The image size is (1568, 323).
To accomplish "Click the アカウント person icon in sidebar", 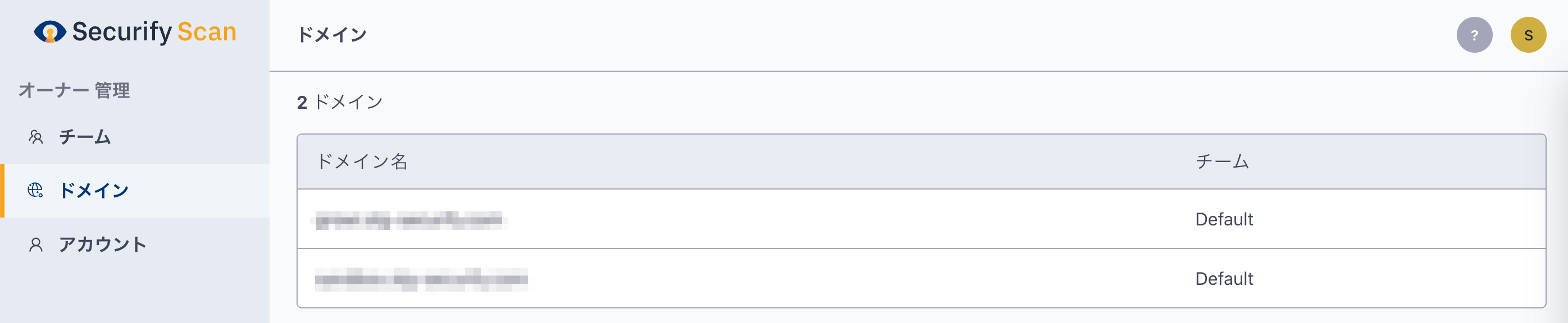I will click(36, 244).
